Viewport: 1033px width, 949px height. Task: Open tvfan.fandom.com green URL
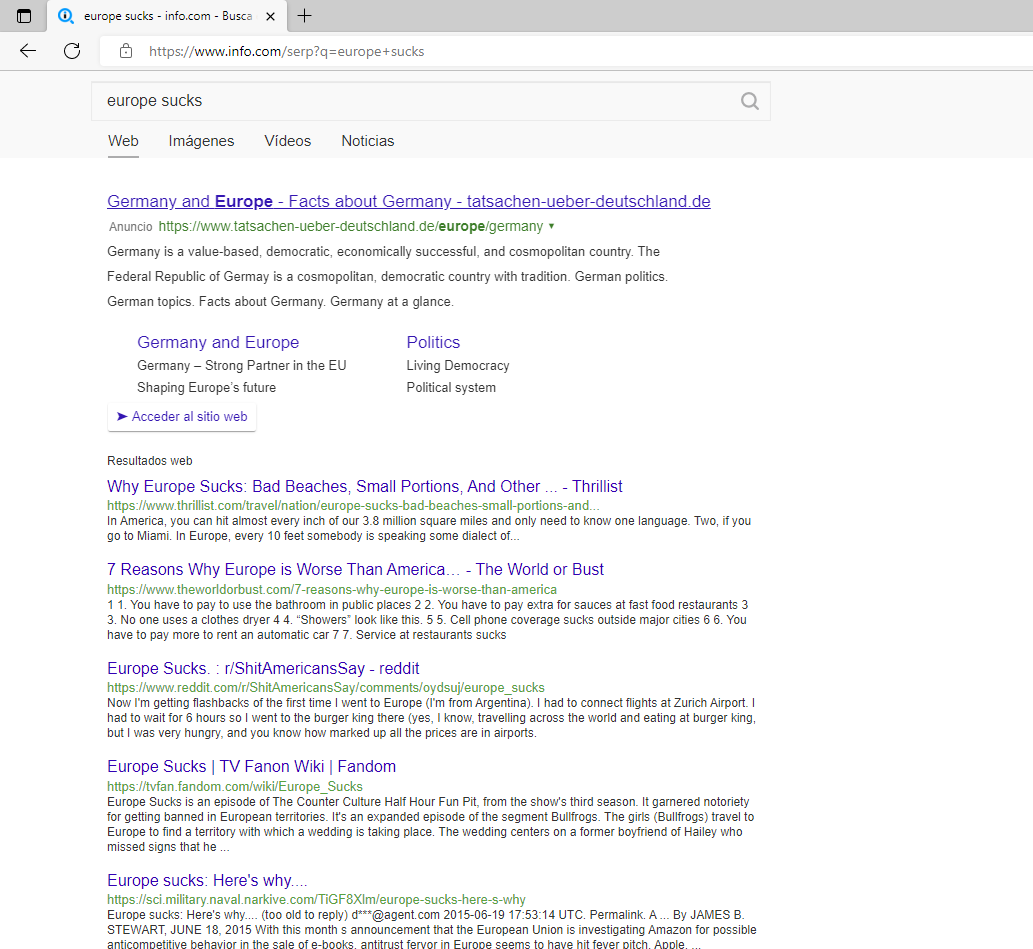click(x=235, y=786)
